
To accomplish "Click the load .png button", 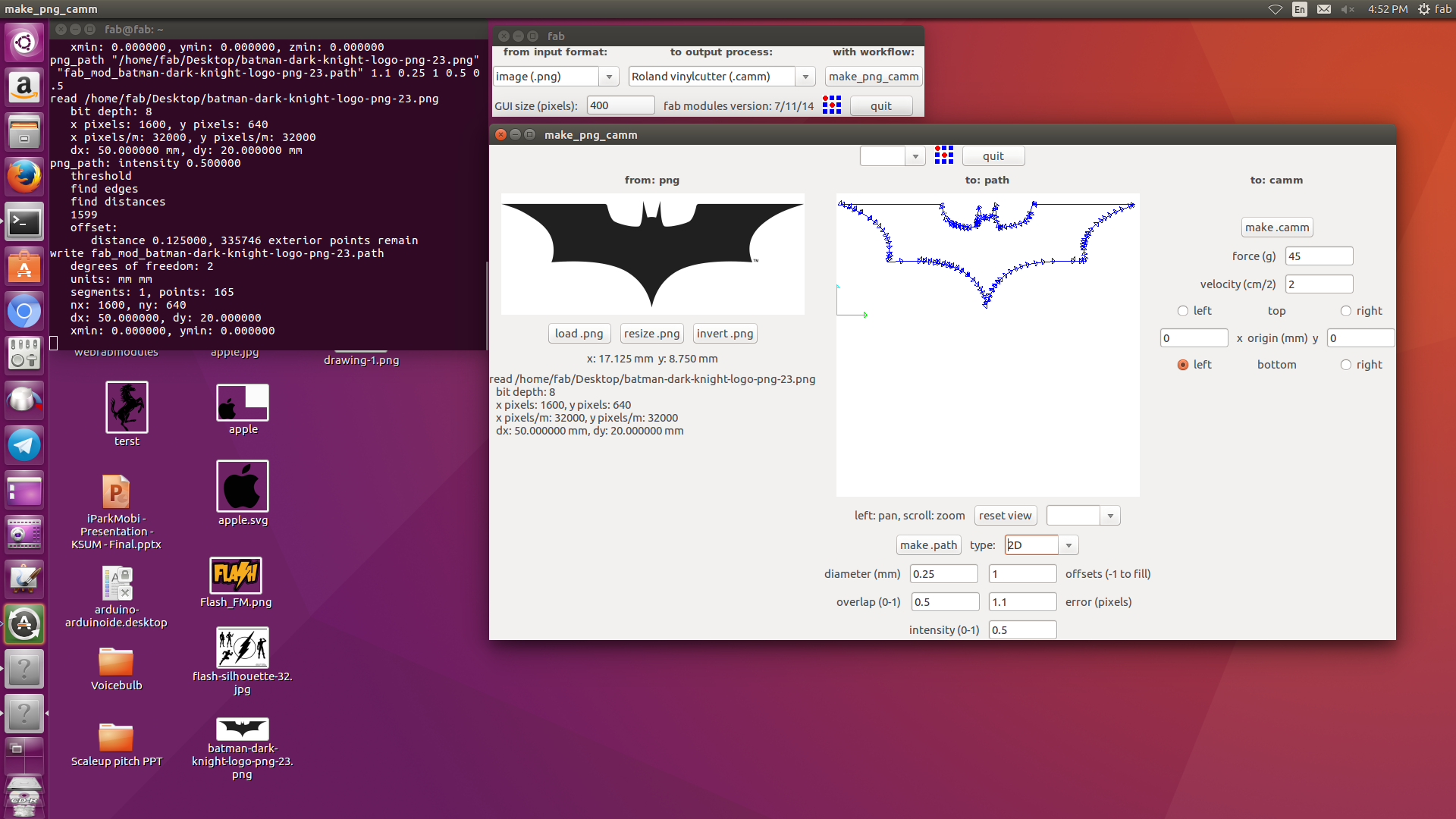I will tap(579, 334).
